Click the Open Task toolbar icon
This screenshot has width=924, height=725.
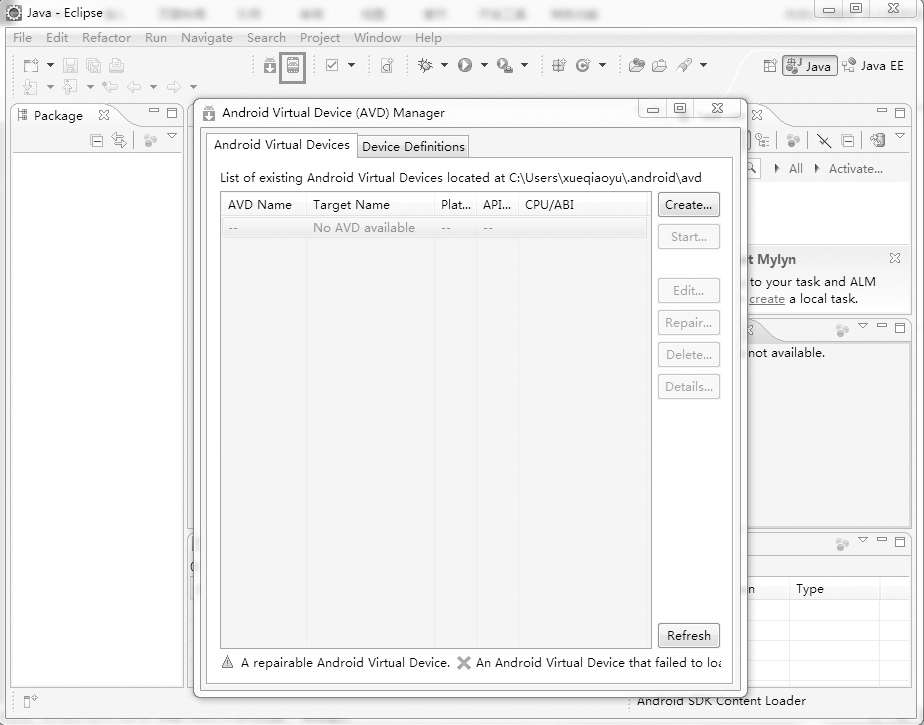[659, 65]
